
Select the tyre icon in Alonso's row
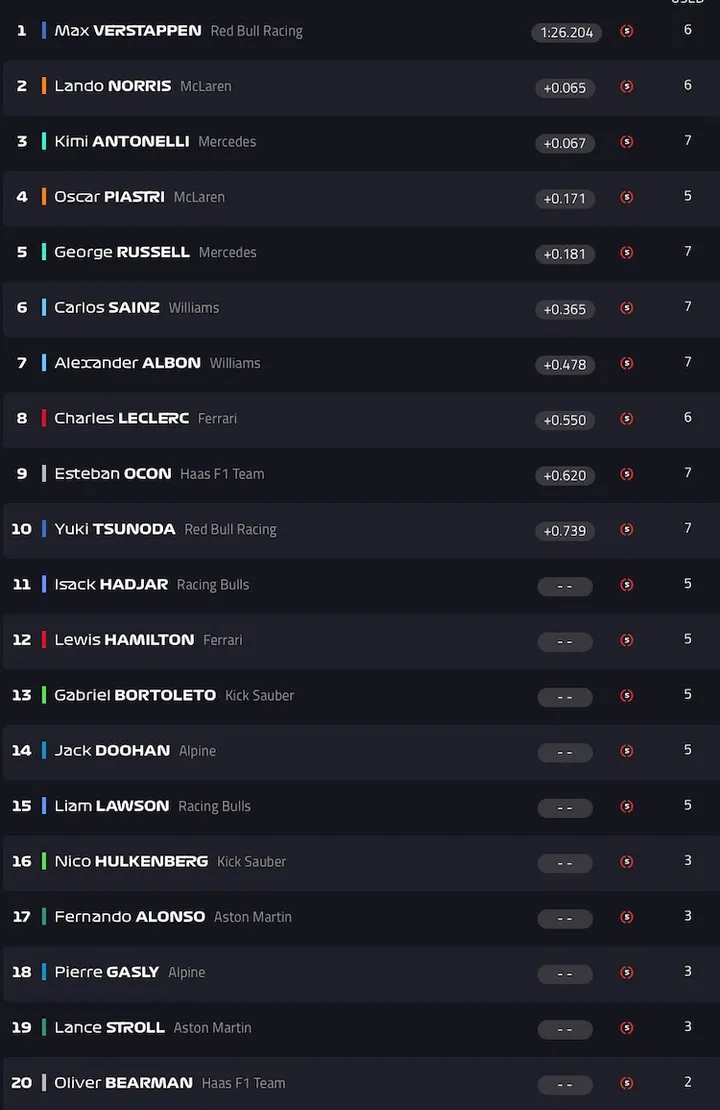point(627,917)
